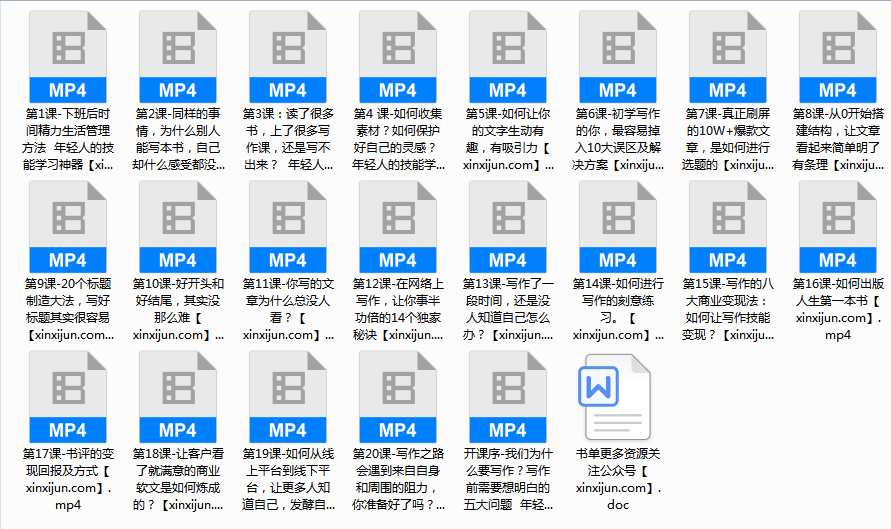Viewport: 891px width, 529px height.
Task: Select the 第8课 从0开始搭建结构 video
Action: (838, 57)
